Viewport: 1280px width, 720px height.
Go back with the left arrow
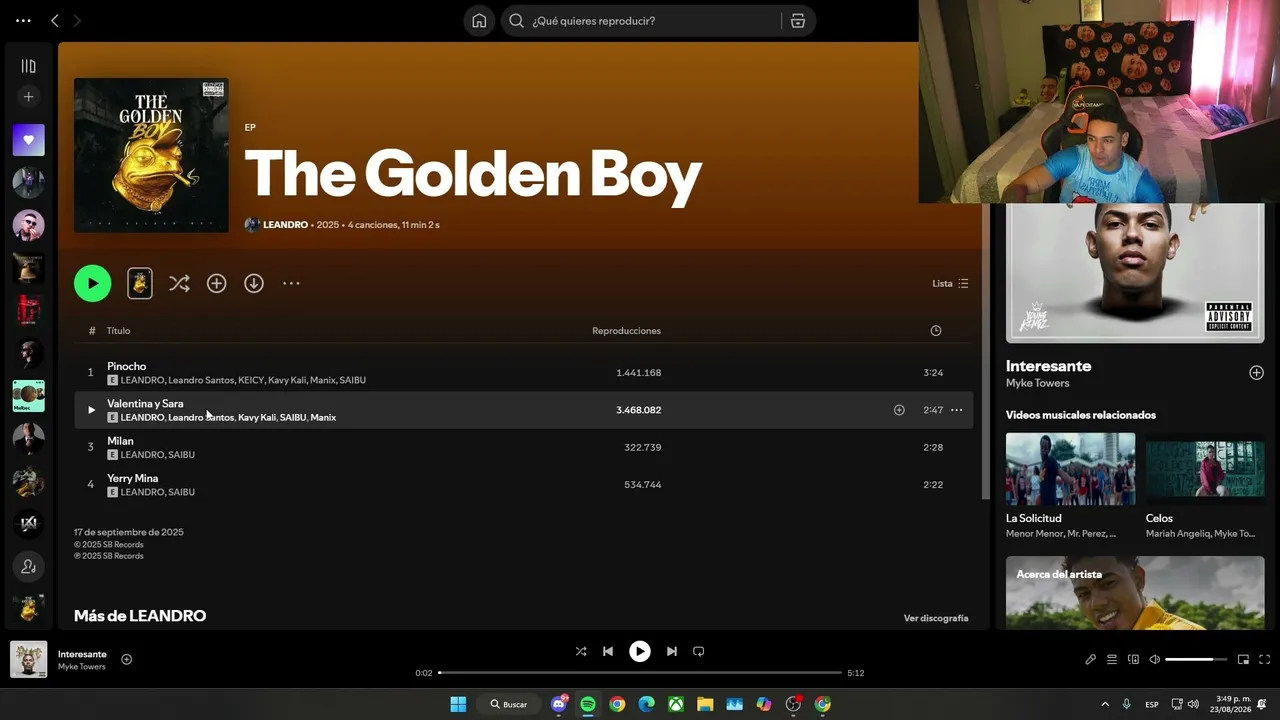pyautogui.click(x=55, y=20)
